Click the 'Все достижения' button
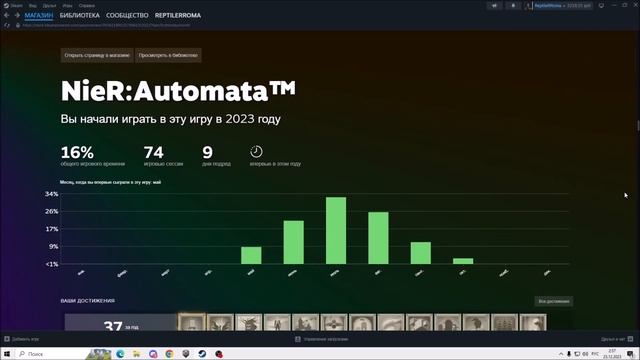Viewport: 640px width, 360px height. [x=553, y=301]
